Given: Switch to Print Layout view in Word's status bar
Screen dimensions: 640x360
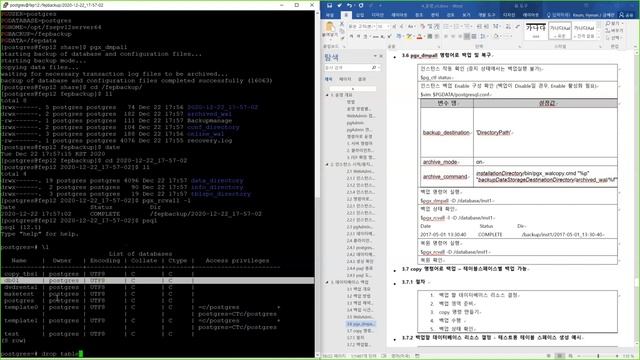Looking at the screenshot, I should pos(559,356).
